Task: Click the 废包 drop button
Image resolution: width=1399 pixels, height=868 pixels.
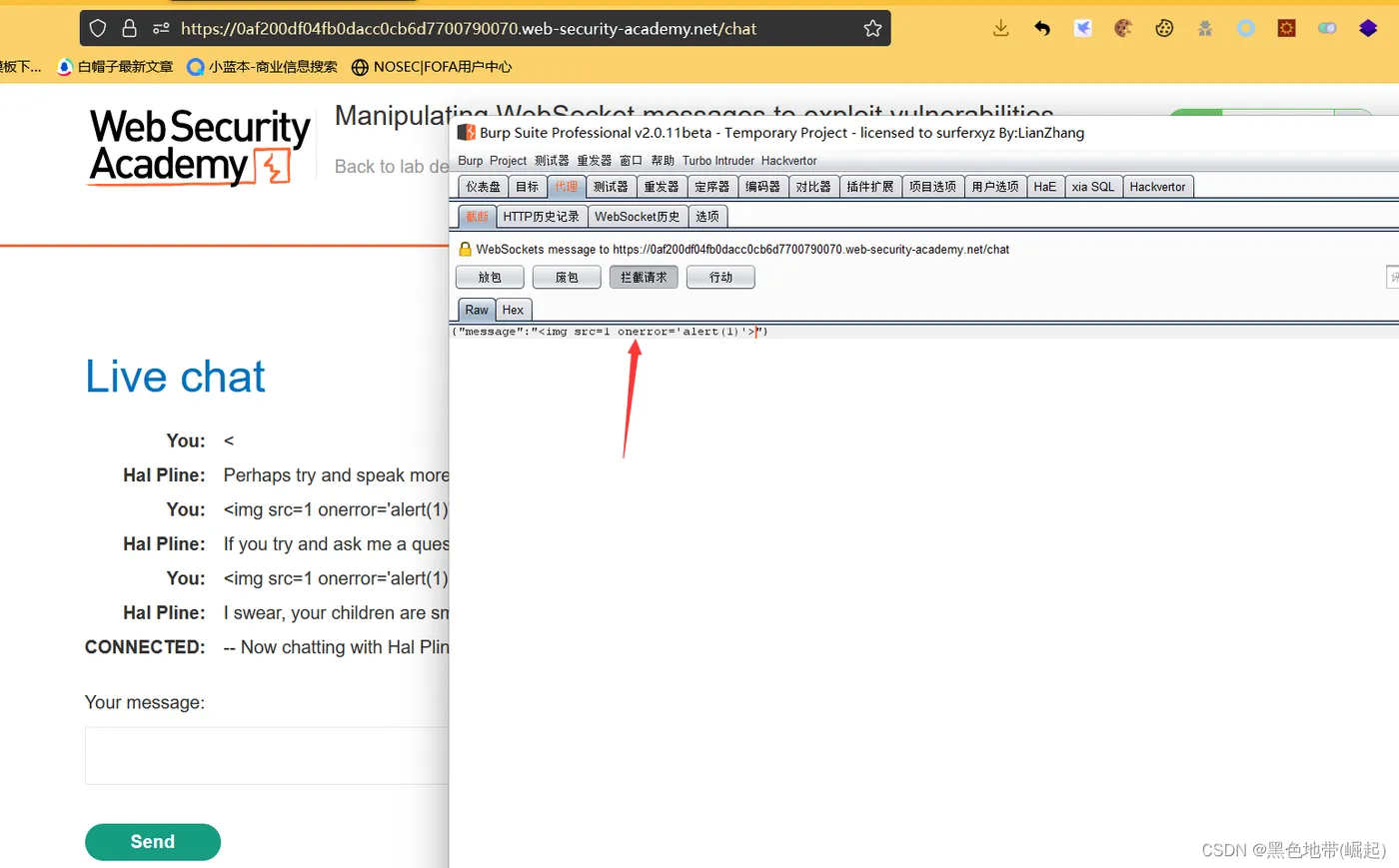Action: pos(567,278)
